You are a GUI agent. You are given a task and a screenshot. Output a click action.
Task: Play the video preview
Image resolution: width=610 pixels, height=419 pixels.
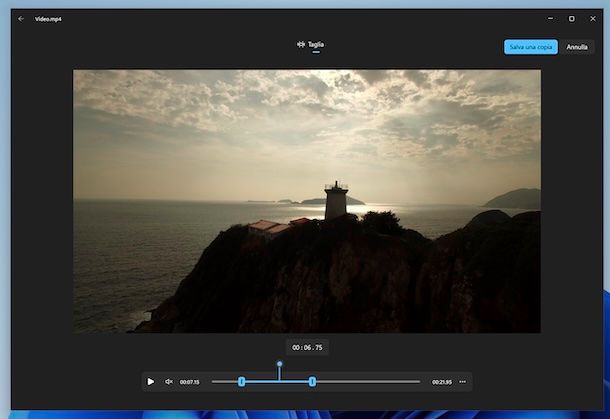[151, 382]
